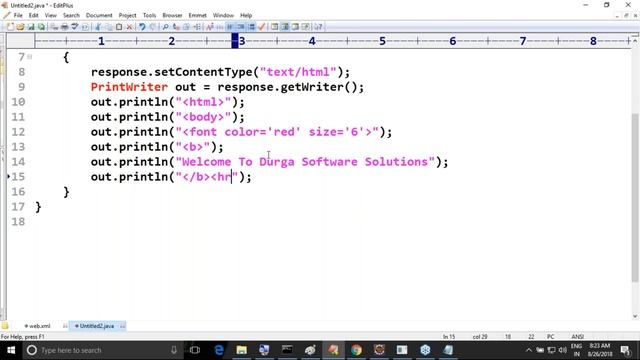640x360 pixels.
Task: Open the volume control in system tray
Action: (x=563, y=350)
